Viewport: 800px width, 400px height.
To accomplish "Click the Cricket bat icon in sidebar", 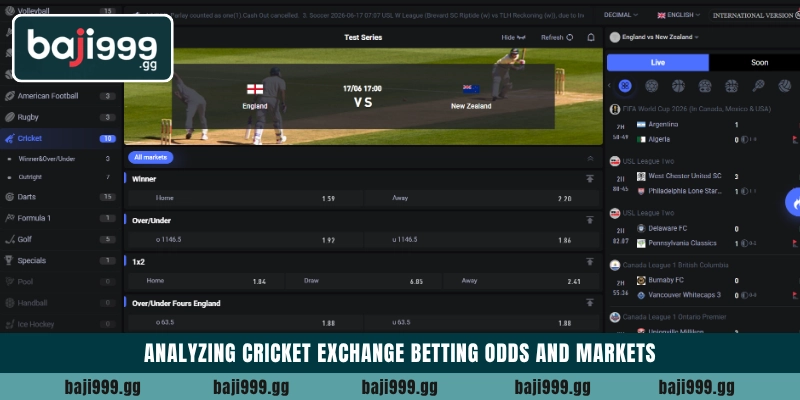I will pos(9,138).
